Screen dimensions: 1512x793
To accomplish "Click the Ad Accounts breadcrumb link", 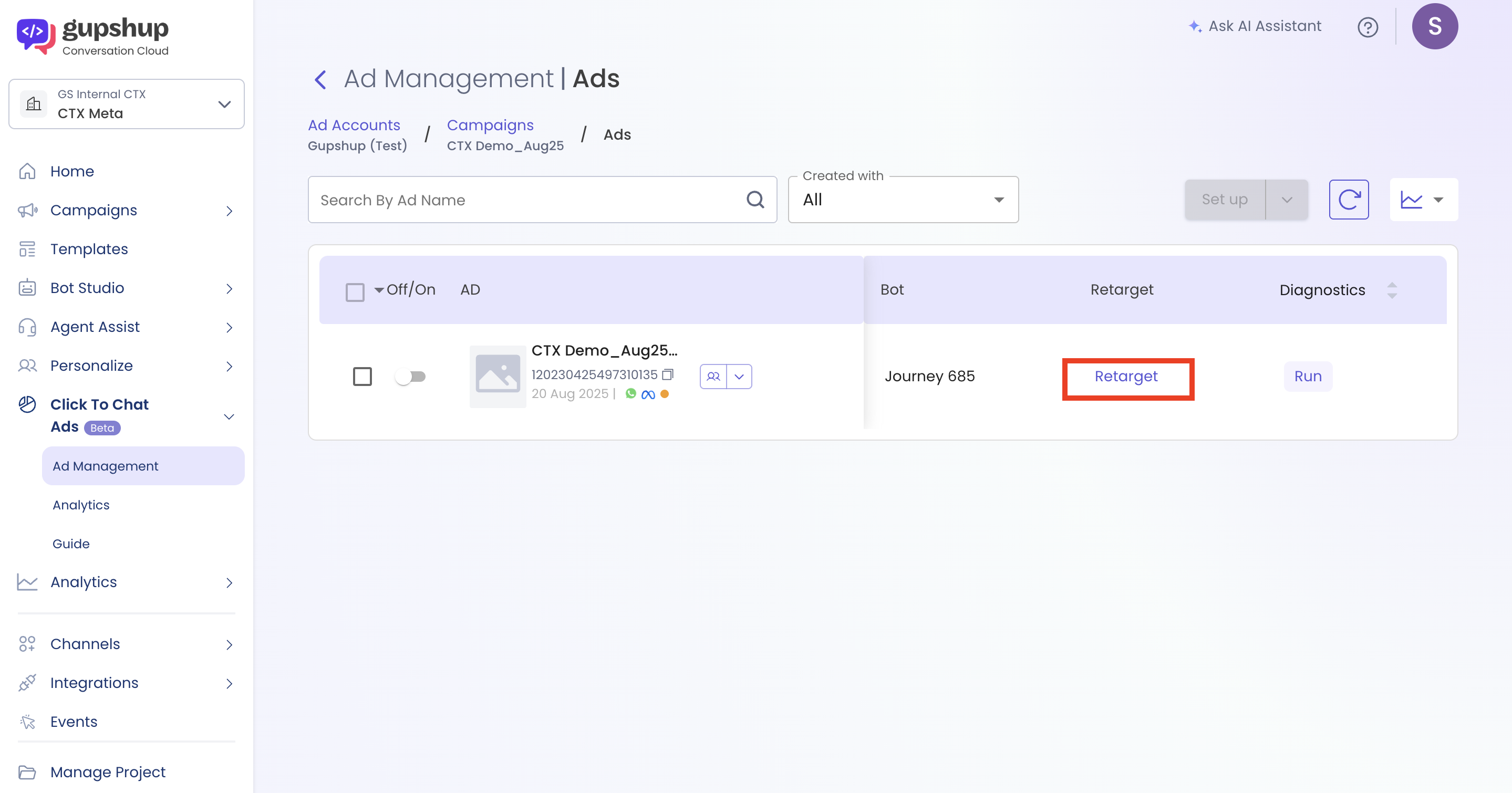I will (354, 125).
